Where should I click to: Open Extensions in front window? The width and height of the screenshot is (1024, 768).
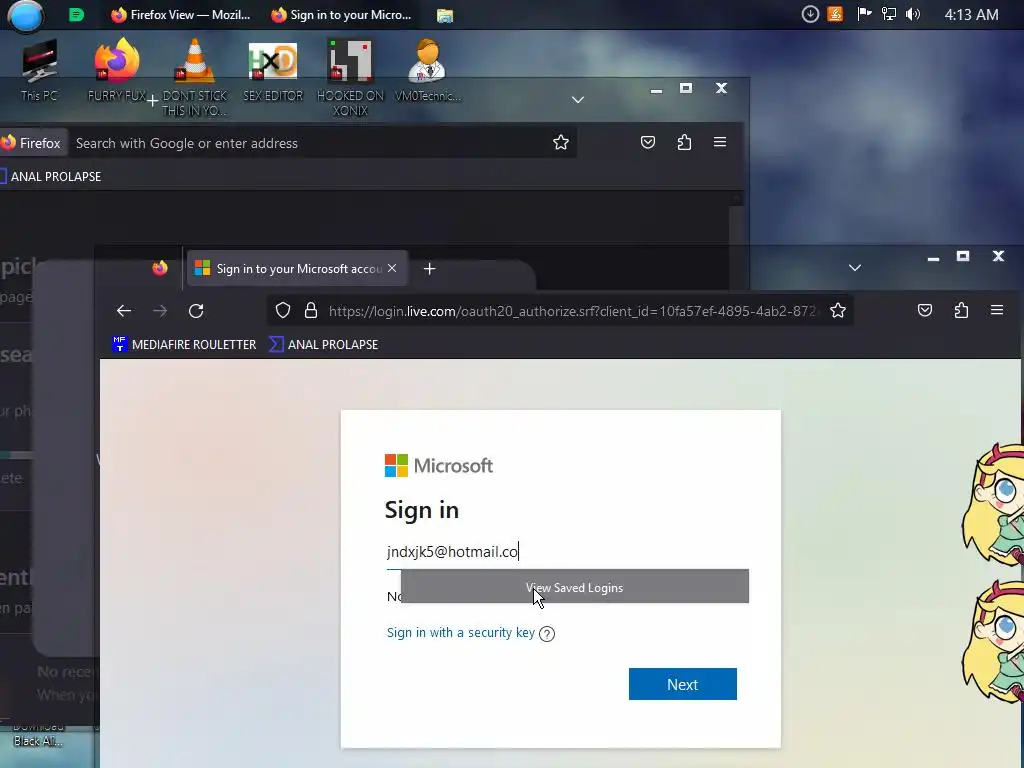tap(961, 311)
